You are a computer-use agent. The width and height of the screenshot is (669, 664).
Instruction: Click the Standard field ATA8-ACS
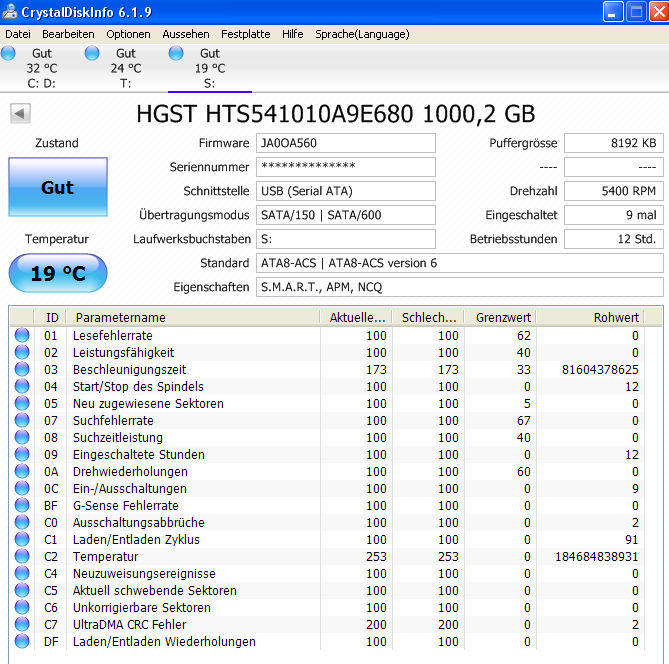[460, 263]
